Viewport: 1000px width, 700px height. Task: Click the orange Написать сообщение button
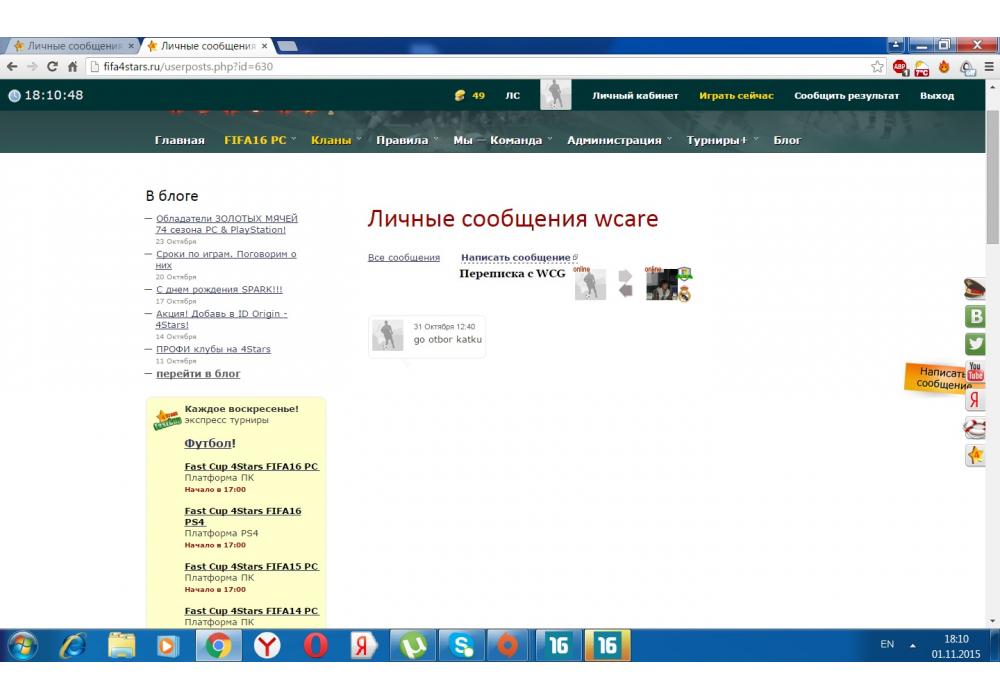938,378
